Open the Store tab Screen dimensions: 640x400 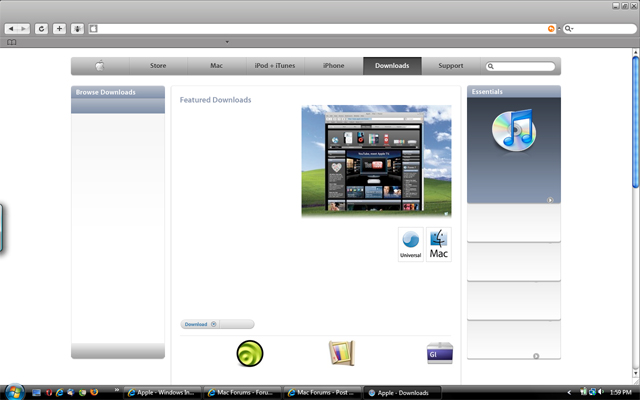tap(158, 66)
